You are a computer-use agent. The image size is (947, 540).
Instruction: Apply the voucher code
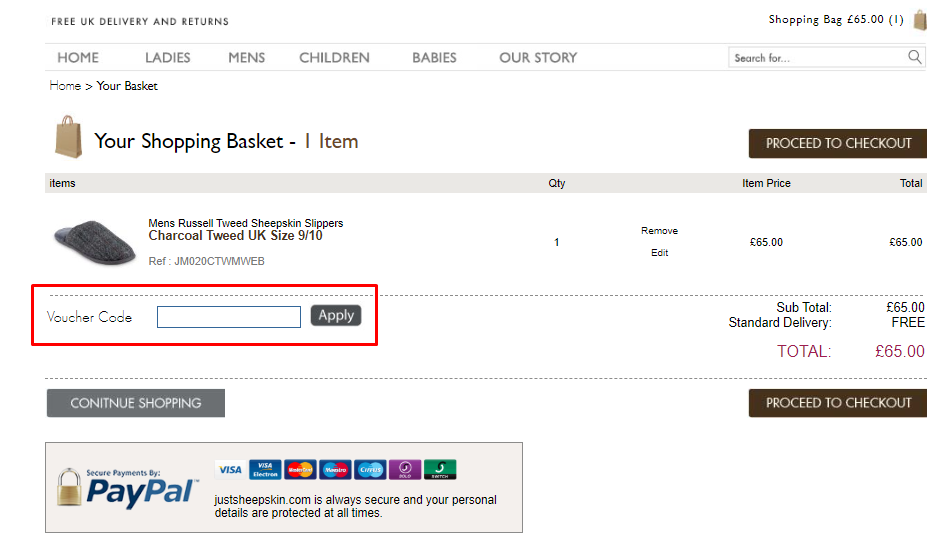336,315
